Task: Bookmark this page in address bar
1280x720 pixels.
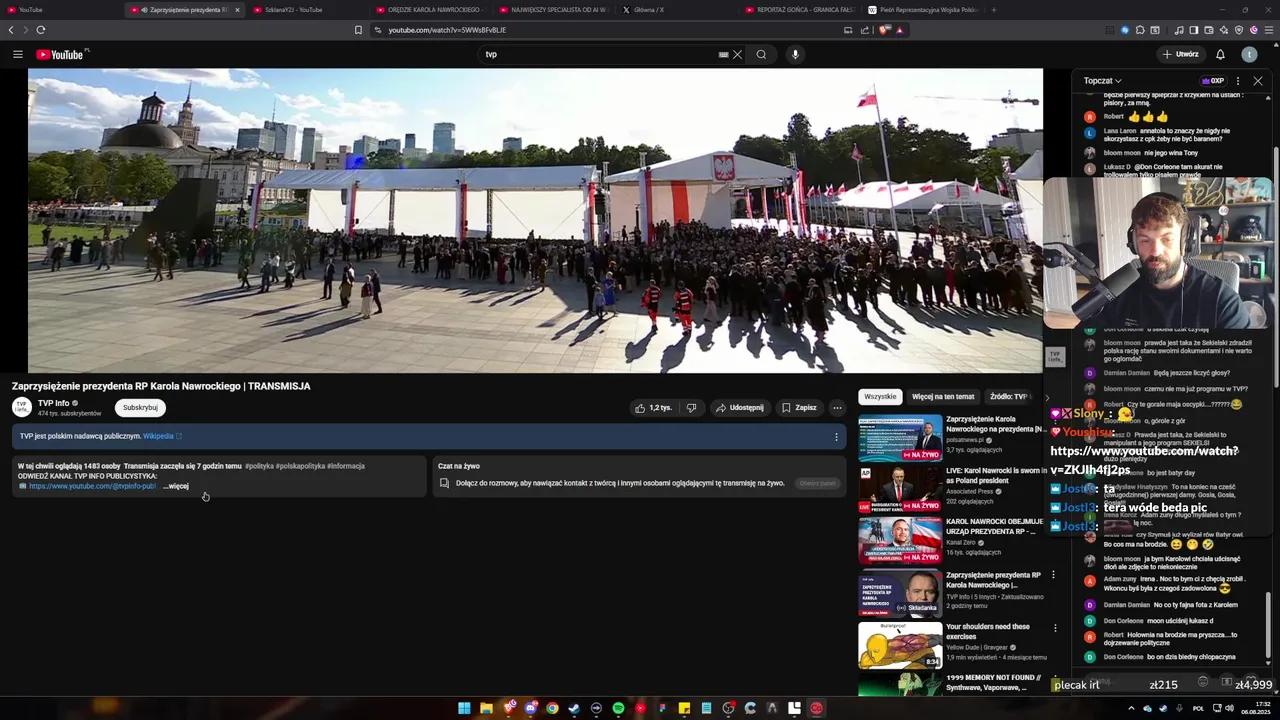Action: [358, 30]
